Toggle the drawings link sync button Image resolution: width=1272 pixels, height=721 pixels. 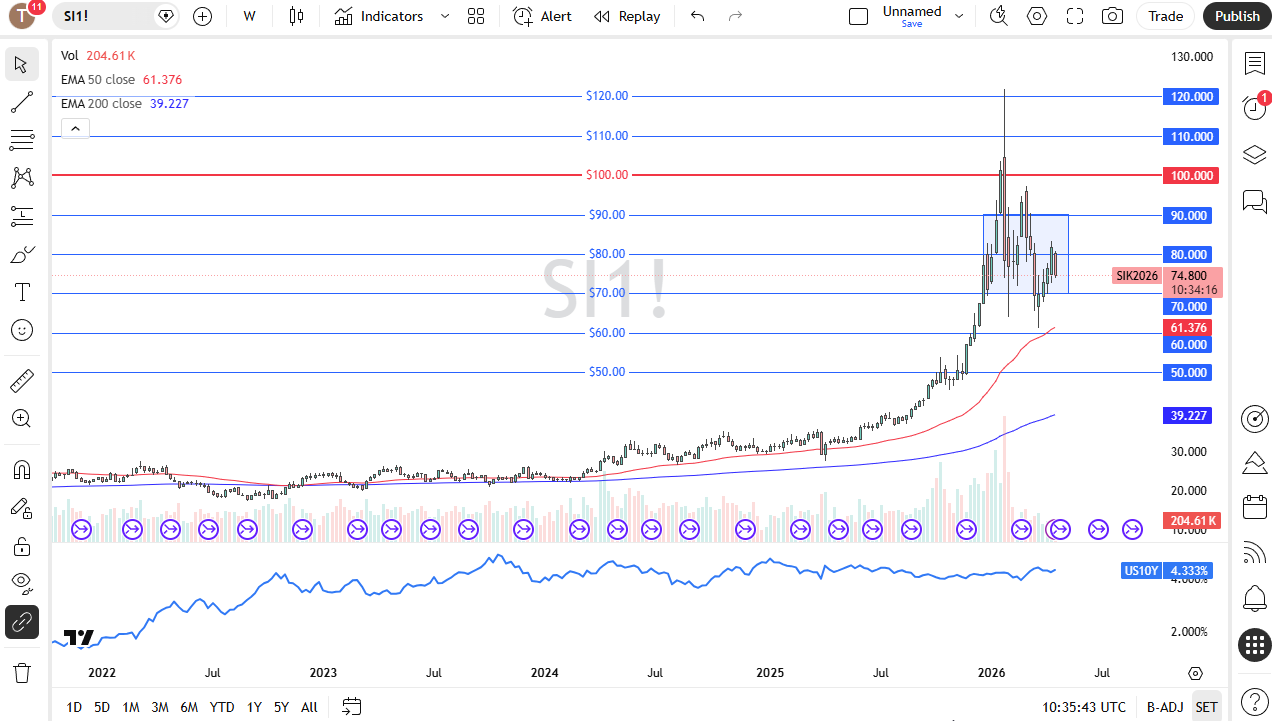pos(21,622)
